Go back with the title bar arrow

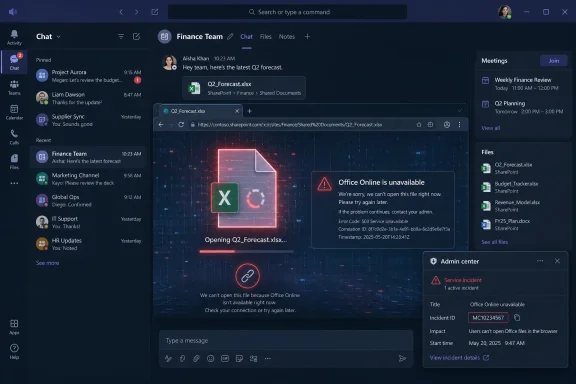click(x=121, y=12)
